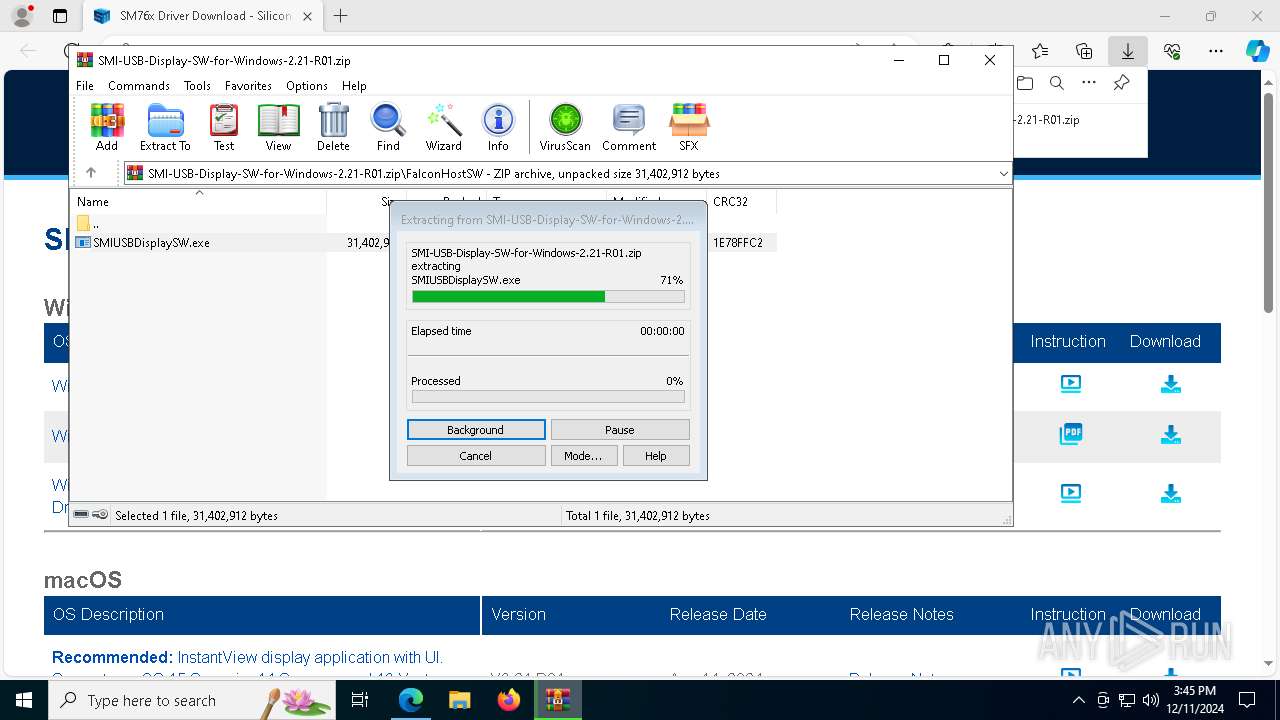
Task: Click the Extract To toolbar icon
Action: point(165,127)
